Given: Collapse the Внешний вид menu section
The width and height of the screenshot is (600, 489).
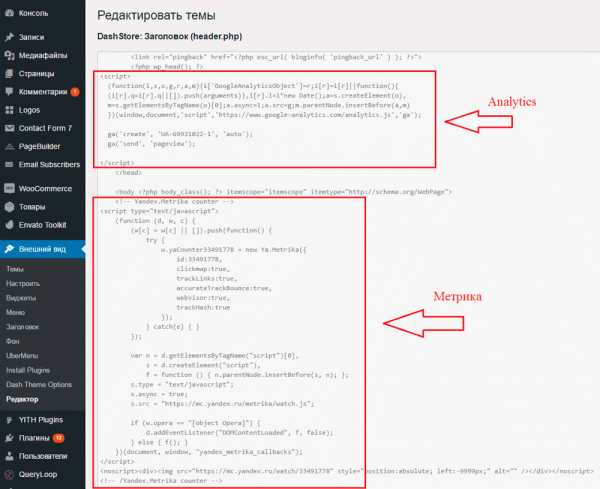Looking at the screenshot, I should tap(40, 250).
